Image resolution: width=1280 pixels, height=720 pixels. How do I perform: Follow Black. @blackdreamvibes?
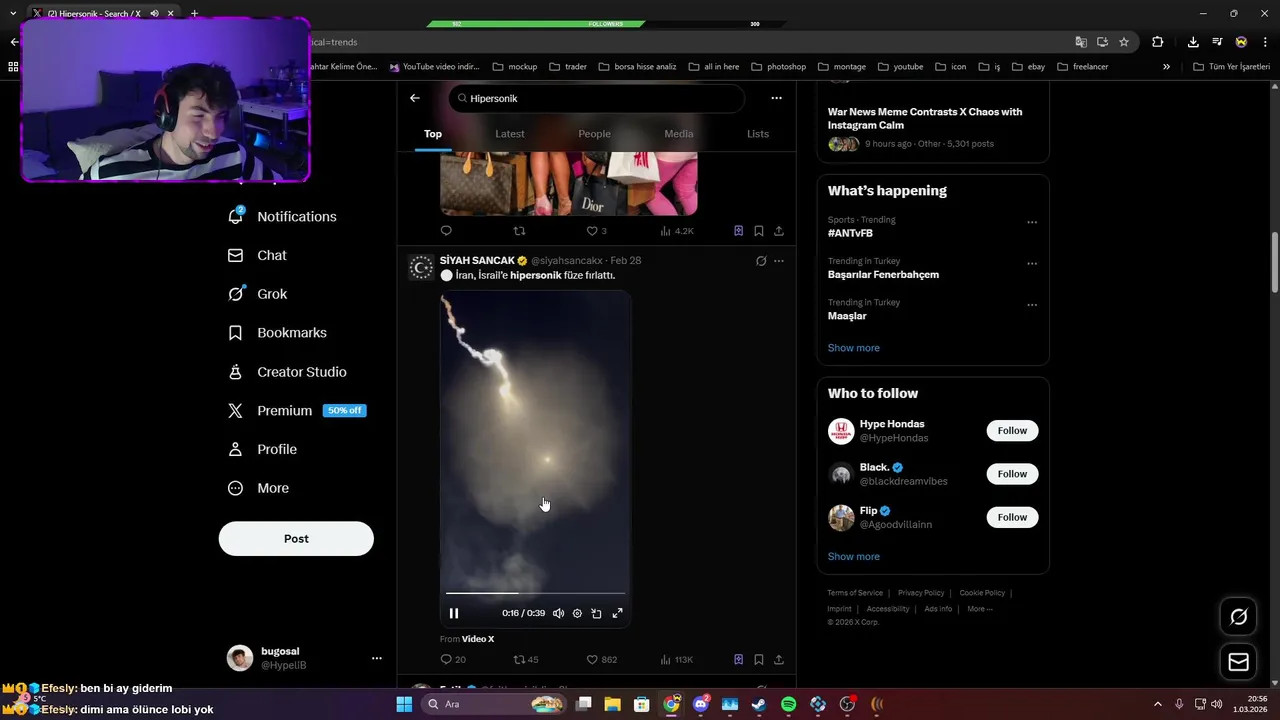[1012, 474]
